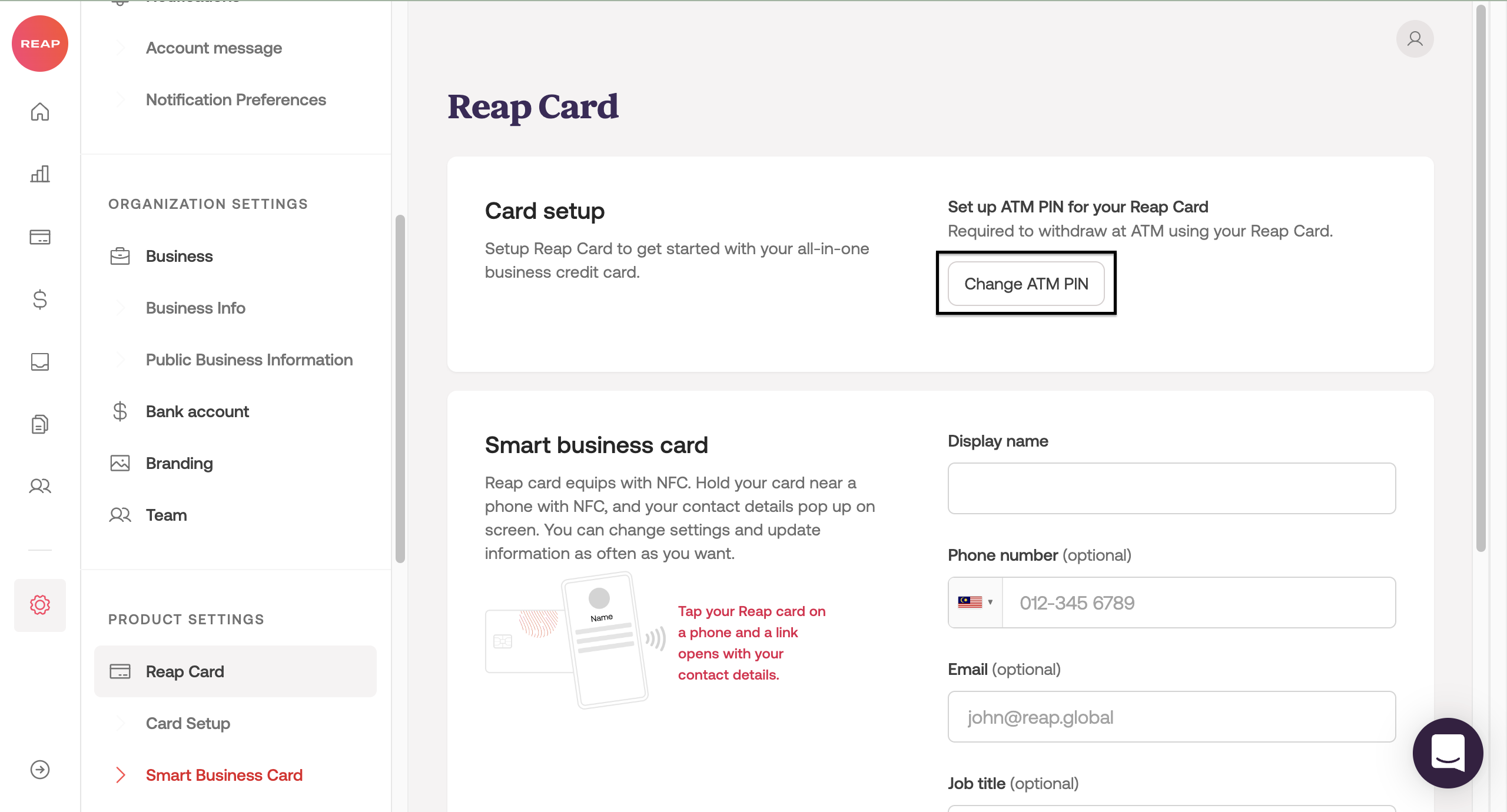Click the card icon in left rail
Viewport: 1507px width, 812px height.
tap(40, 237)
